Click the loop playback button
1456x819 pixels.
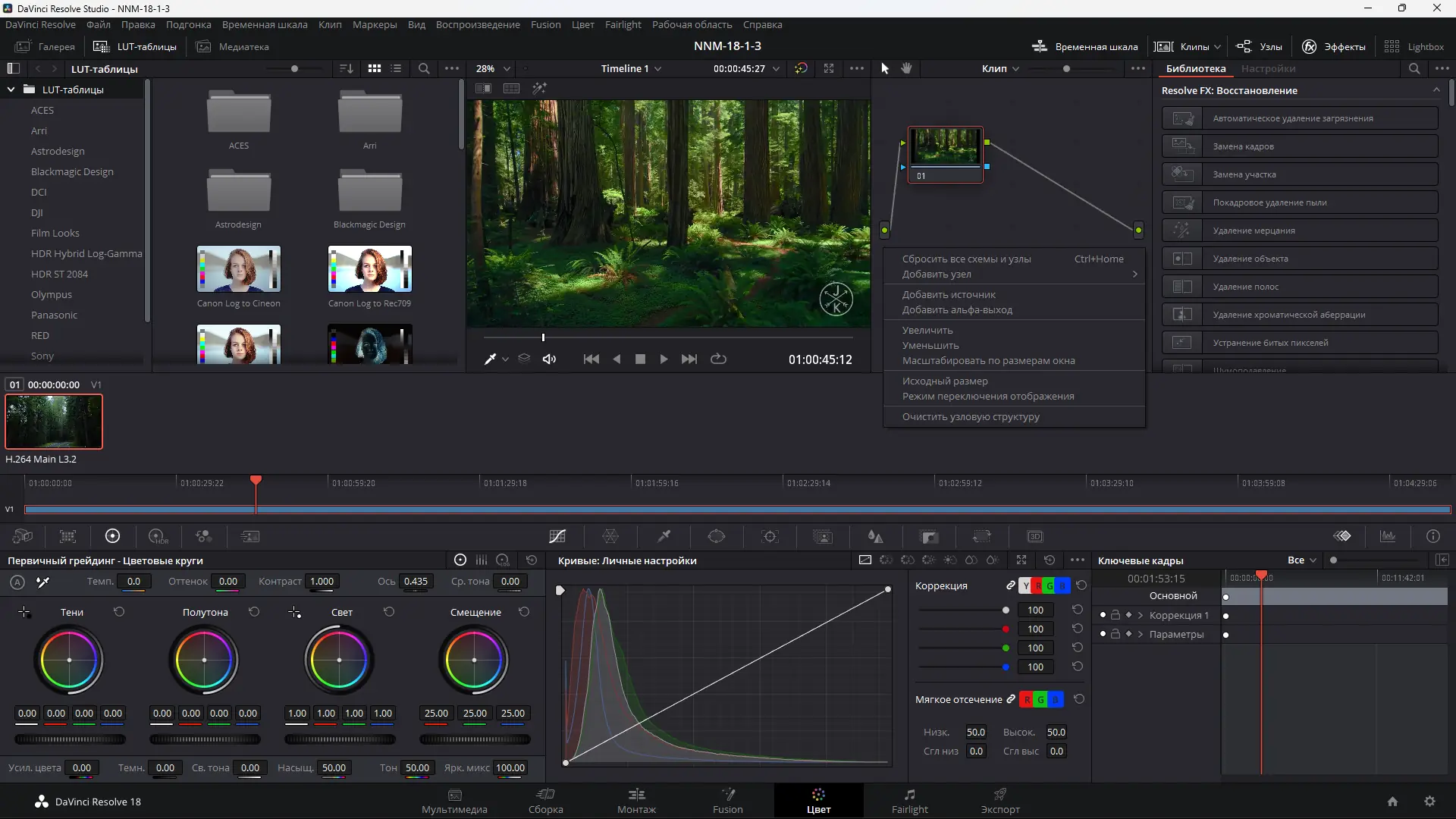[718, 359]
